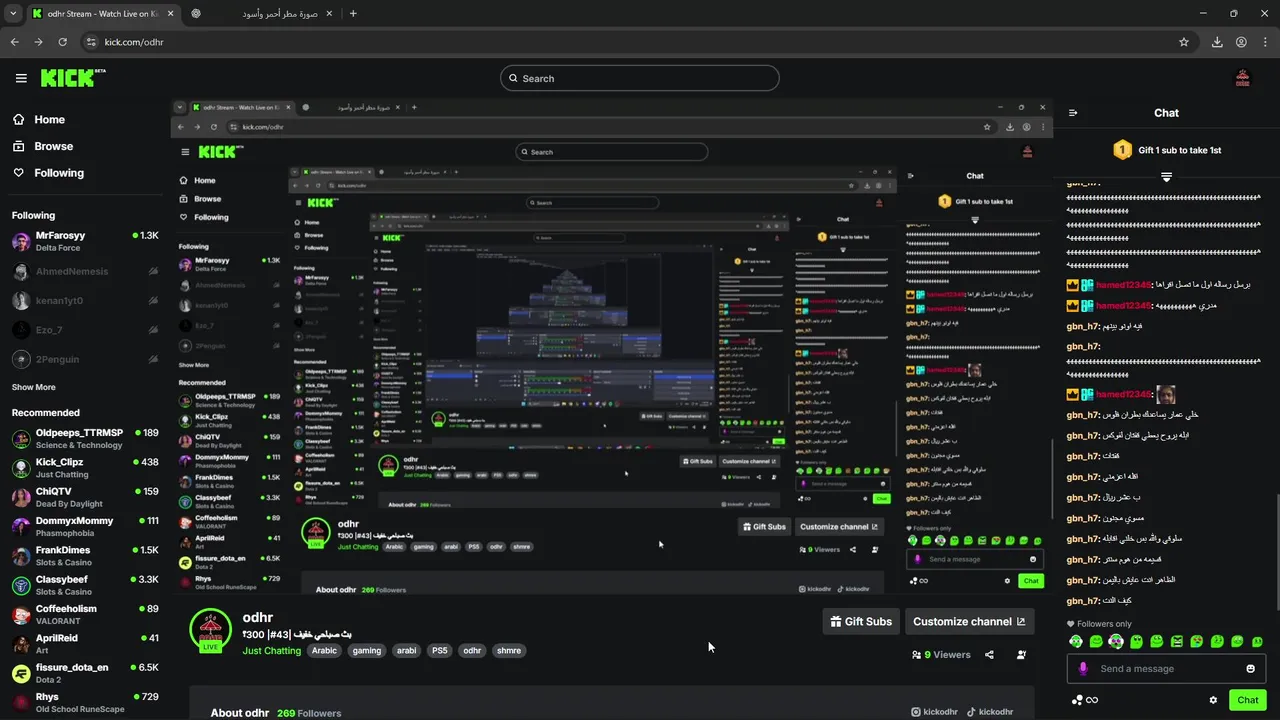
Task: Open the Kick hamburger menu beside the main logo
Action: pyautogui.click(x=21, y=78)
